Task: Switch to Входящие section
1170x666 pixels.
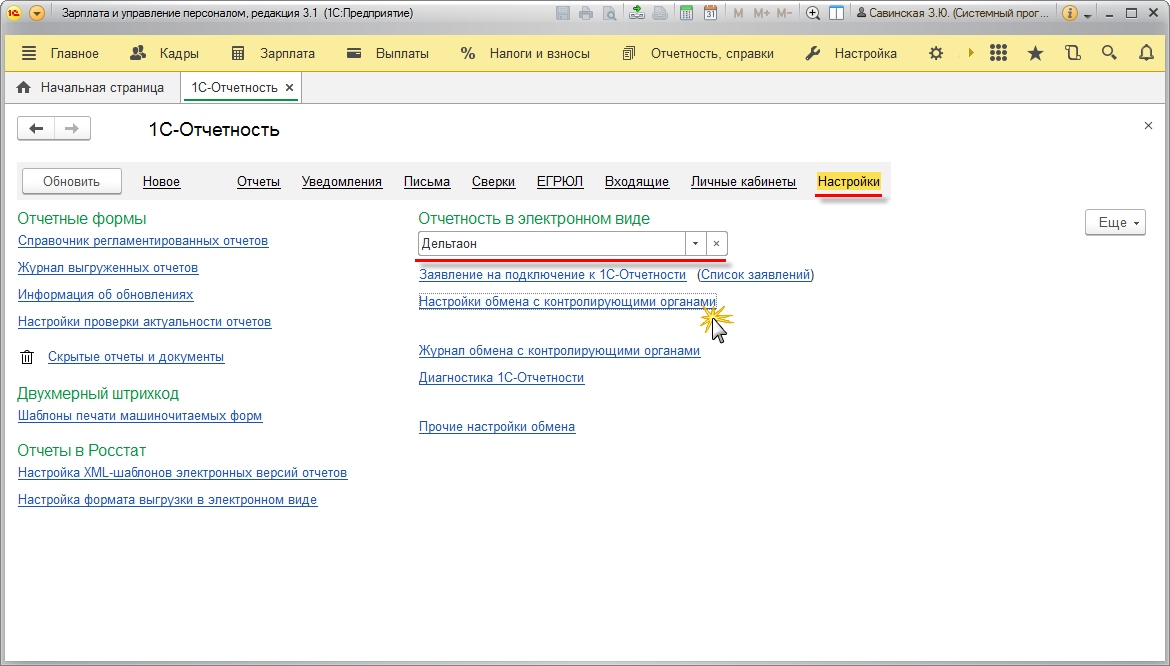Action: 636,181
